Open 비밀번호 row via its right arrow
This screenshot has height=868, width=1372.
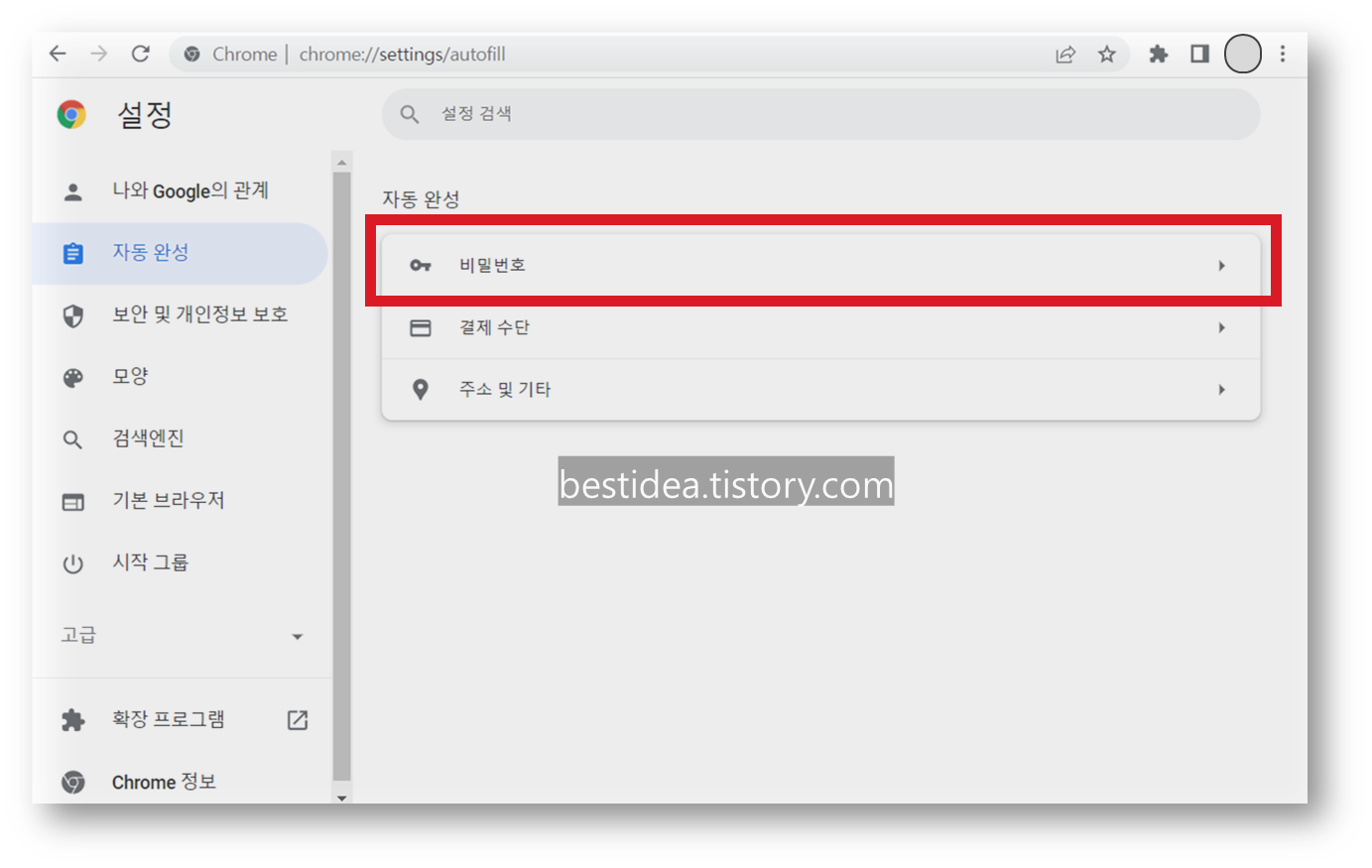point(1222,266)
